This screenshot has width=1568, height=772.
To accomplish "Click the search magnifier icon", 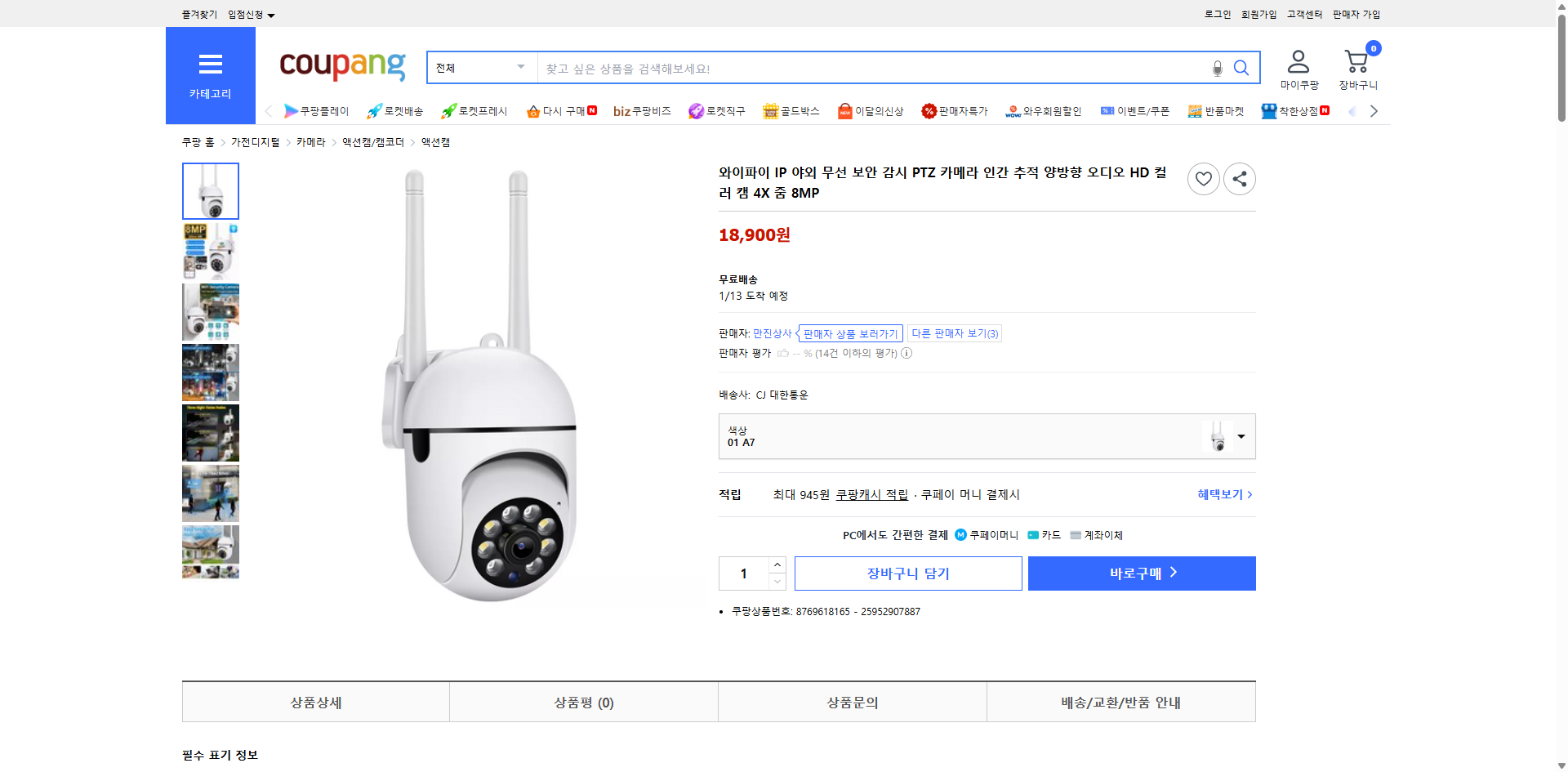I will click(x=1241, y=68).
